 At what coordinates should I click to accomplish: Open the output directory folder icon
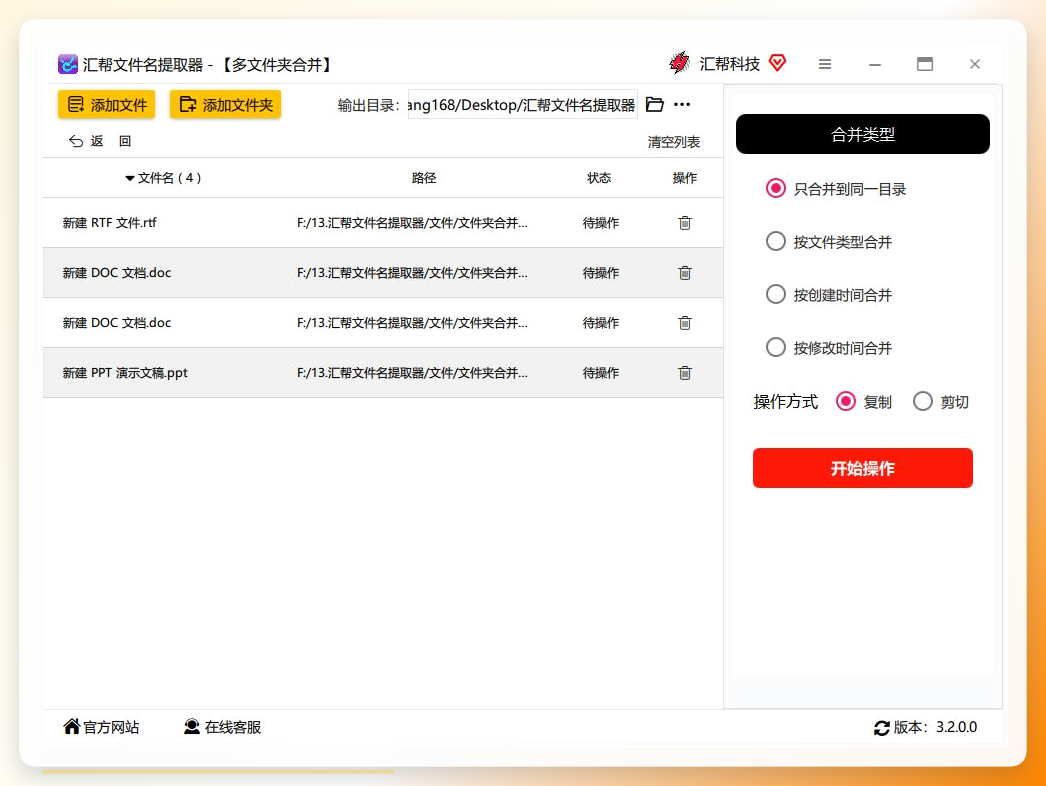point(655,105)
